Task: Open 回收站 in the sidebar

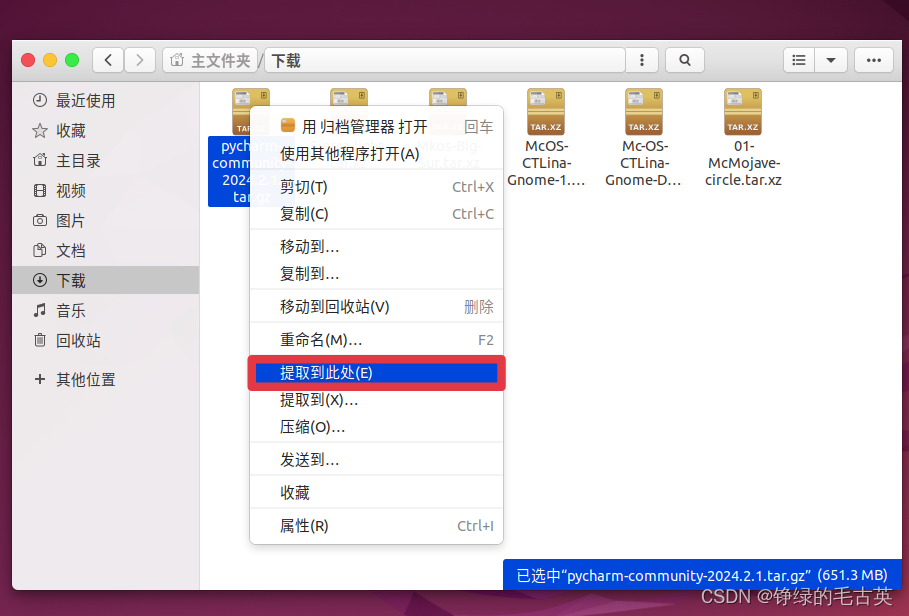Action: pyautogui.click(x=106, y=341)
